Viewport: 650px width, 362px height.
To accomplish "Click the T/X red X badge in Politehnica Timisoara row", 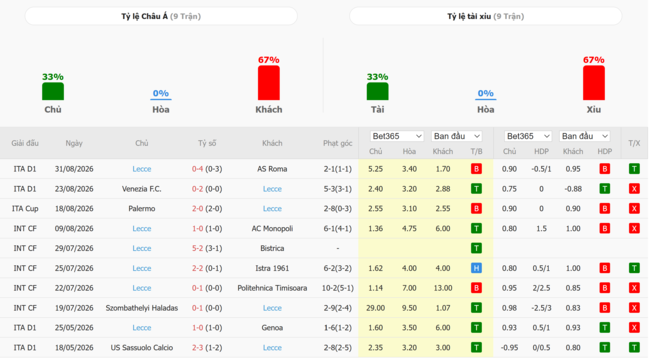I will click(634, 288).
